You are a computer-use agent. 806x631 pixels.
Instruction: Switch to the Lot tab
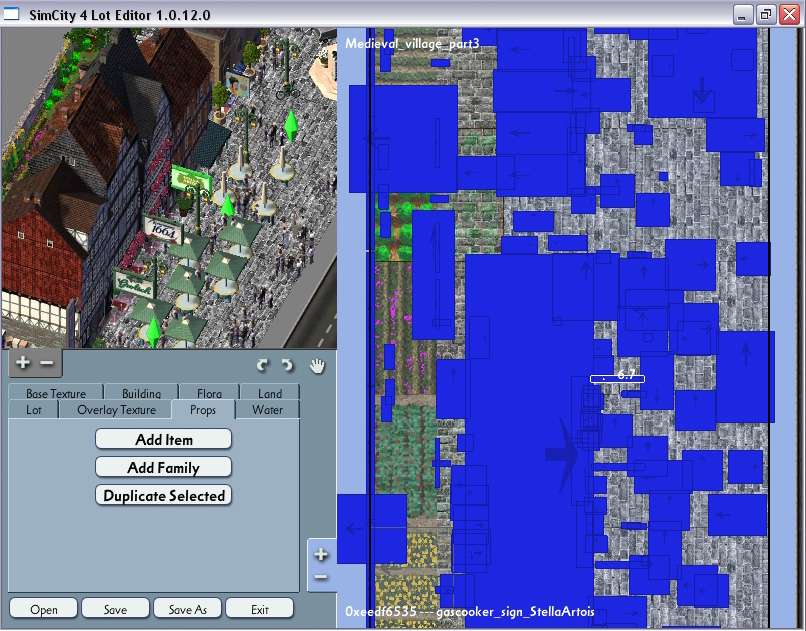click(34, 410)
